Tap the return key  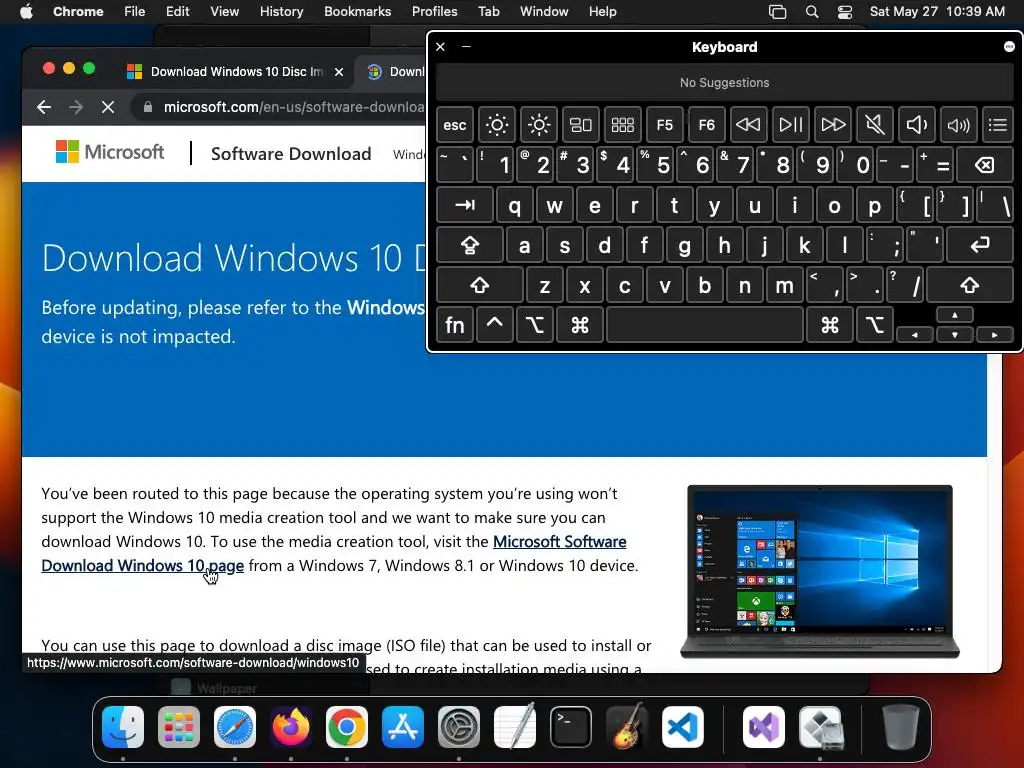[x=980, y=245]
